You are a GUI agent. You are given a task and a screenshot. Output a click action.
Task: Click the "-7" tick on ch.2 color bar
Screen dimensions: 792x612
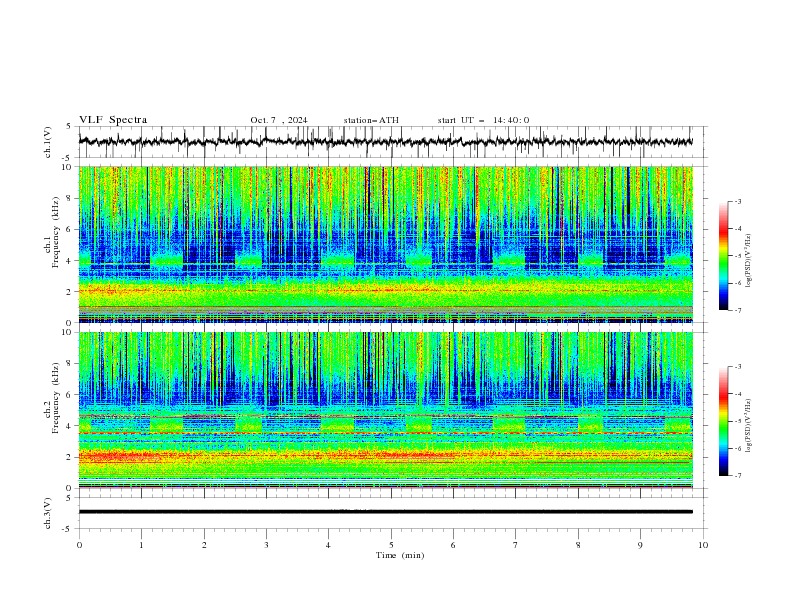tap(737, 476)
